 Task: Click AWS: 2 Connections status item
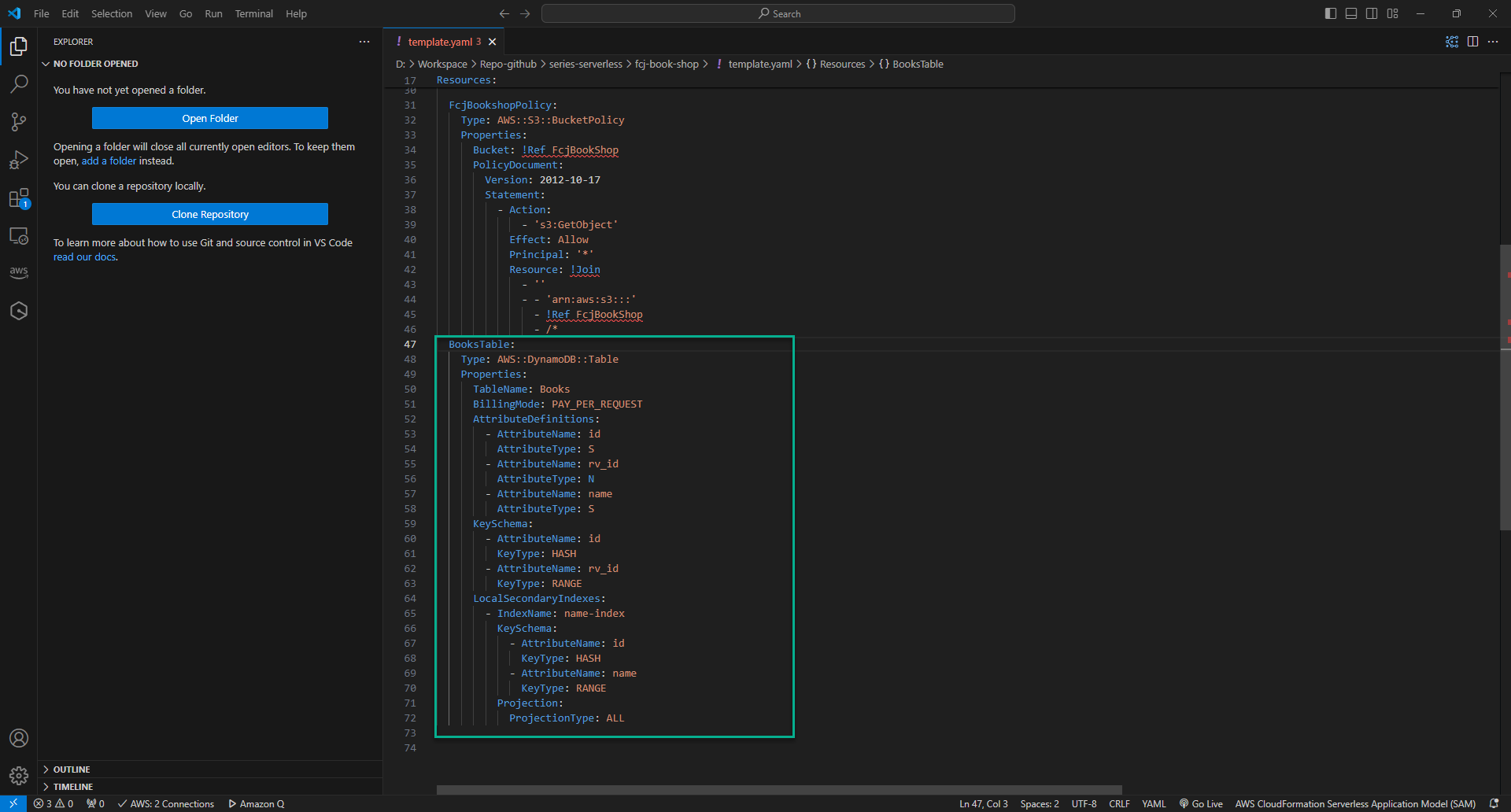coord(166,803)
